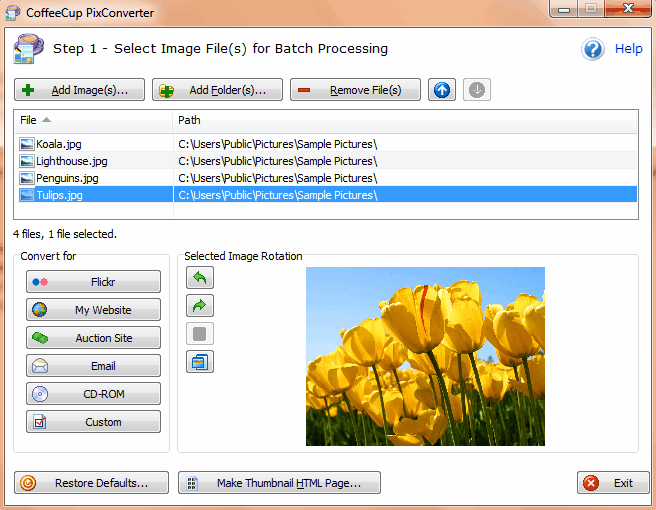Screen dimensions: 656x510
Task: Click the gray square reset rotation button
Action: tap(200, 334)
